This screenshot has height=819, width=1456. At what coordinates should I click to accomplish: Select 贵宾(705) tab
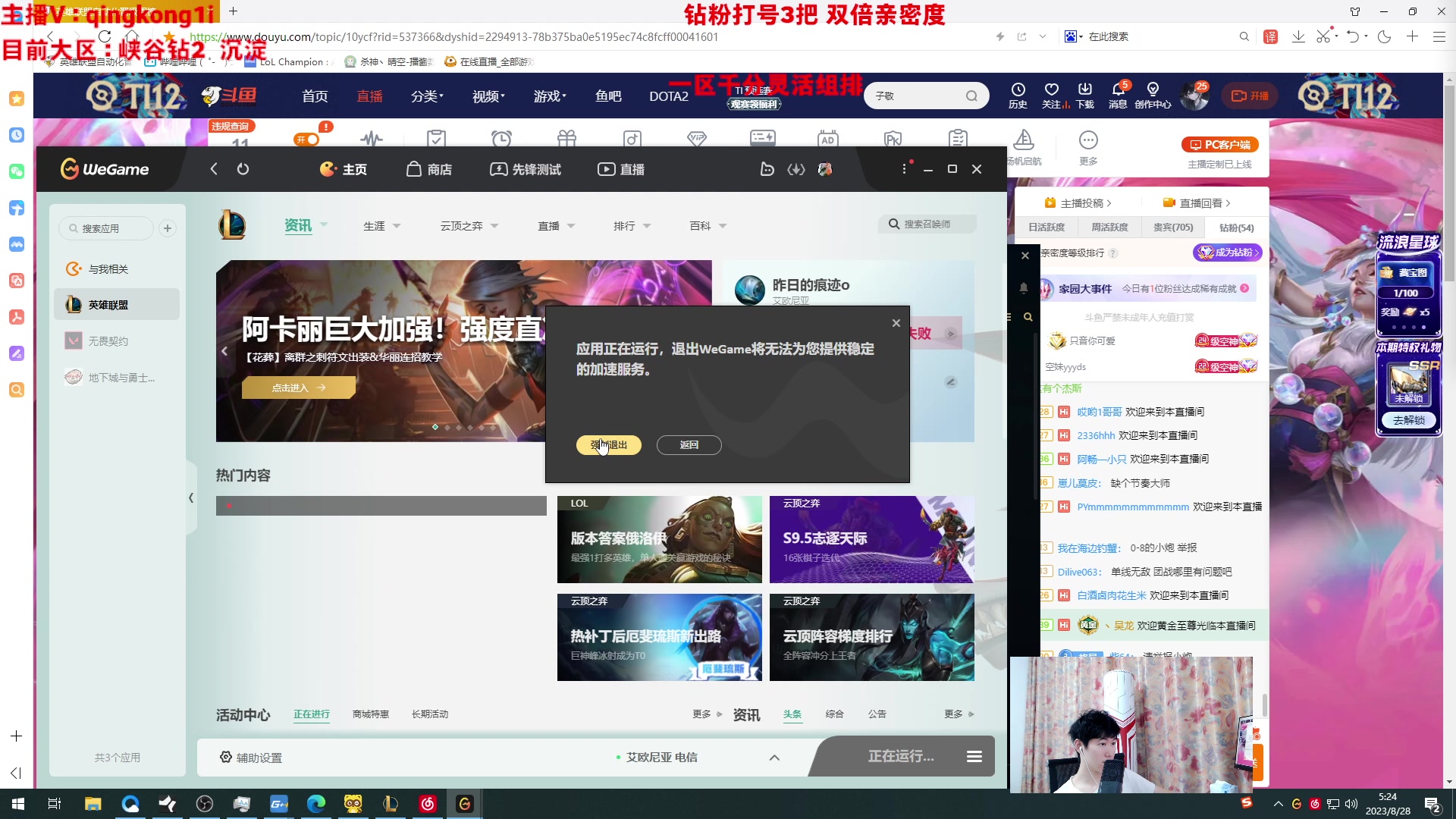pos(1173,227)
